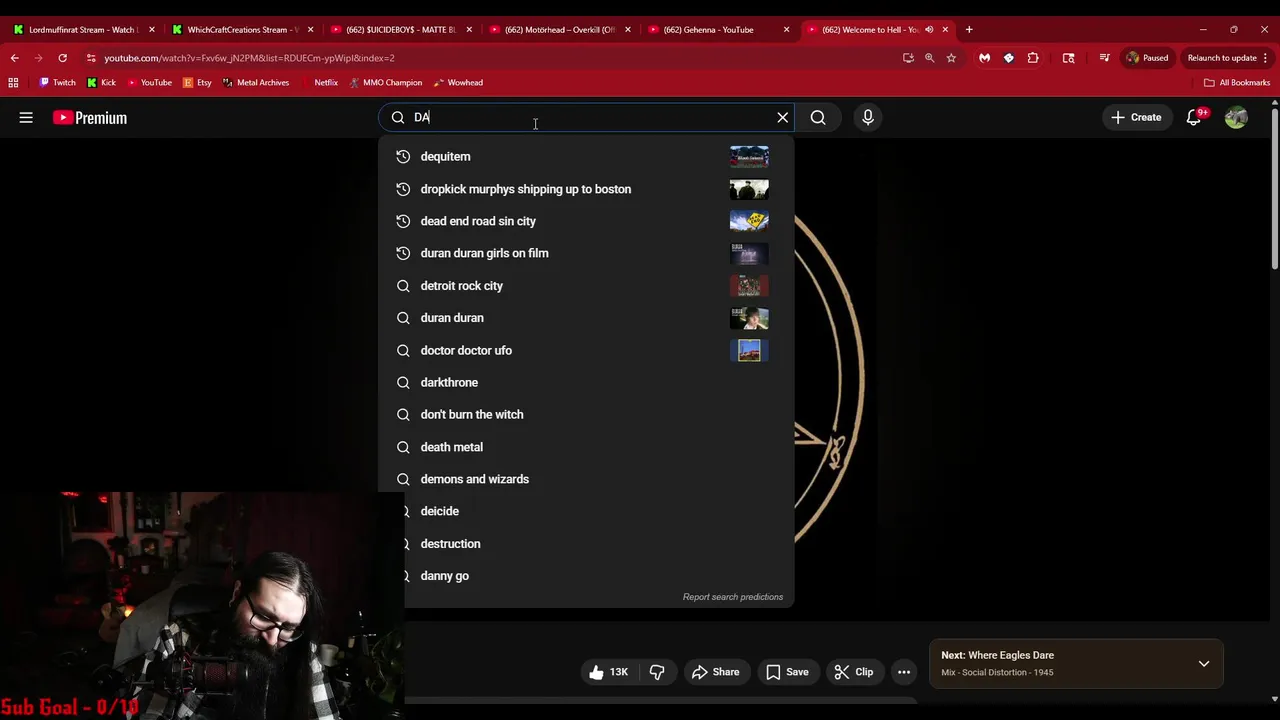
Task: Bookmark this page with star
Action: [x=951, y=58]
